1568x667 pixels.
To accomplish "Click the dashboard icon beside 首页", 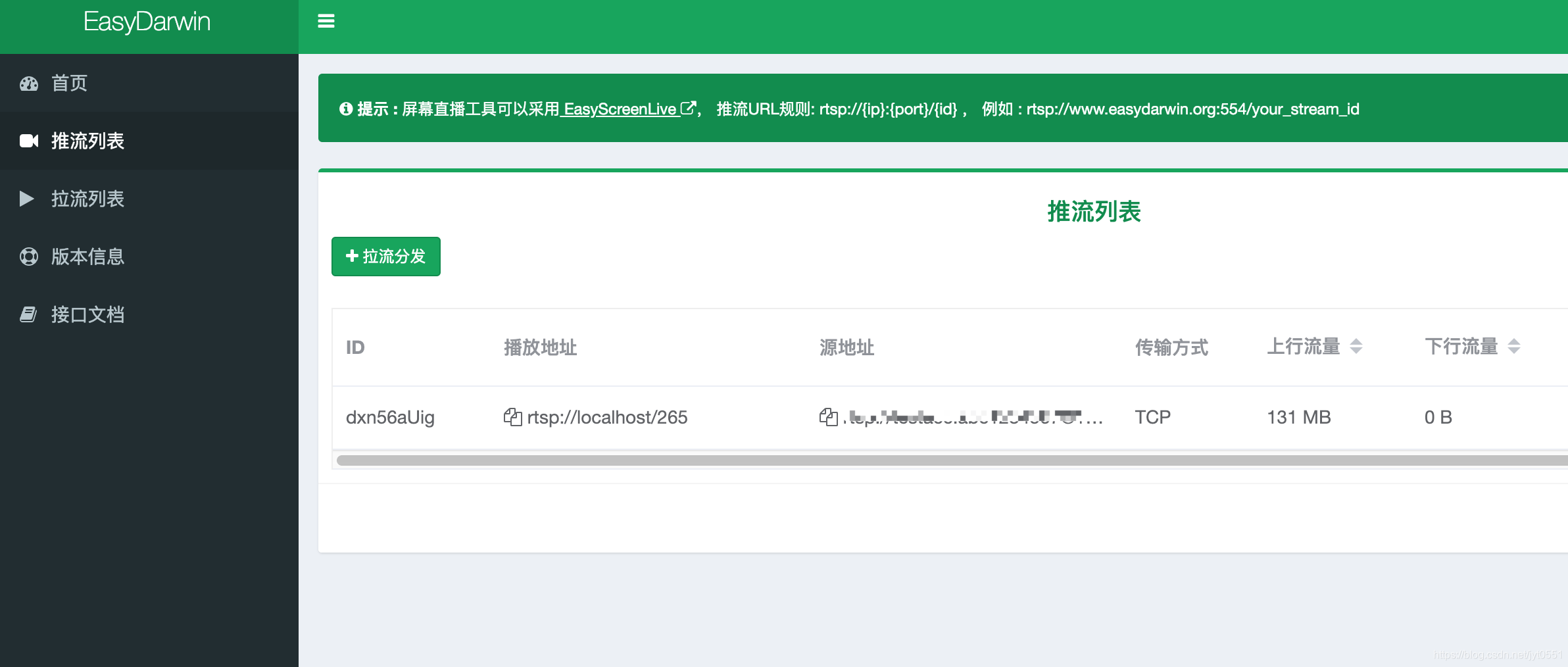I will click(x=29, y=83).
